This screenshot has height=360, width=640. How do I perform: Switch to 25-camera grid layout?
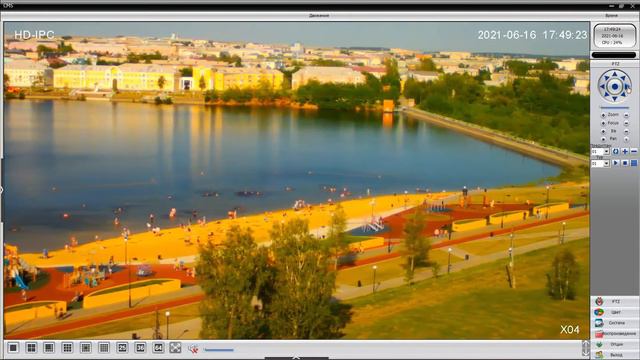[122, 348]
